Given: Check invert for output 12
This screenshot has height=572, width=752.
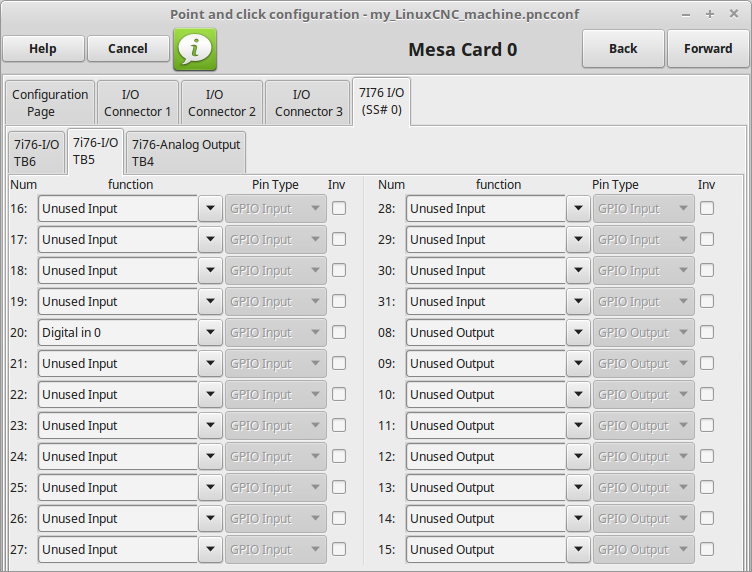Looking at the screenshot, I should tap(707, 456).
